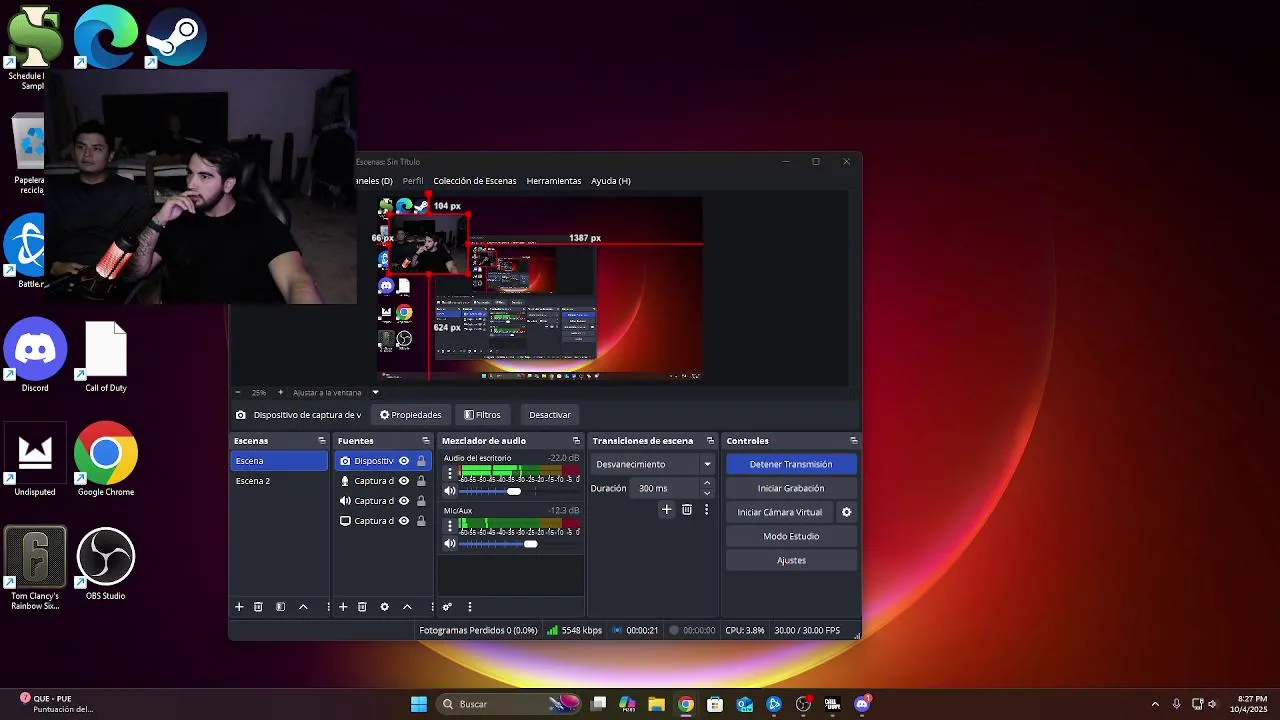Undock the Transiciones de escena panel
Screen dimensions: 1280x720
coord(710,441)
